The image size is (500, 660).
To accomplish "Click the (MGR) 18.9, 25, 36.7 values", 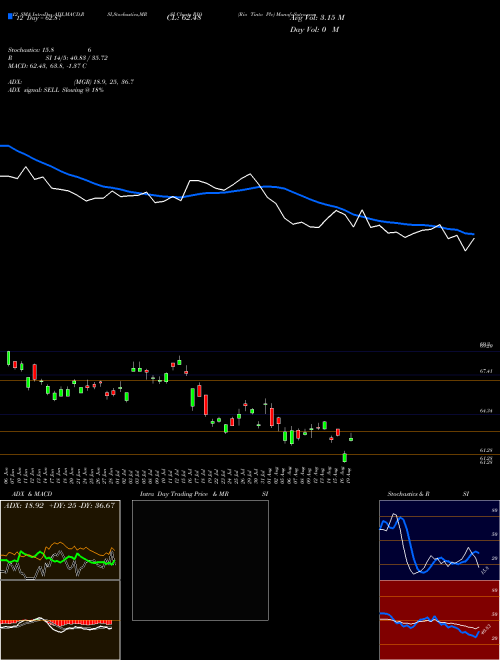I will pyautogui.click(x=104, y=82).
